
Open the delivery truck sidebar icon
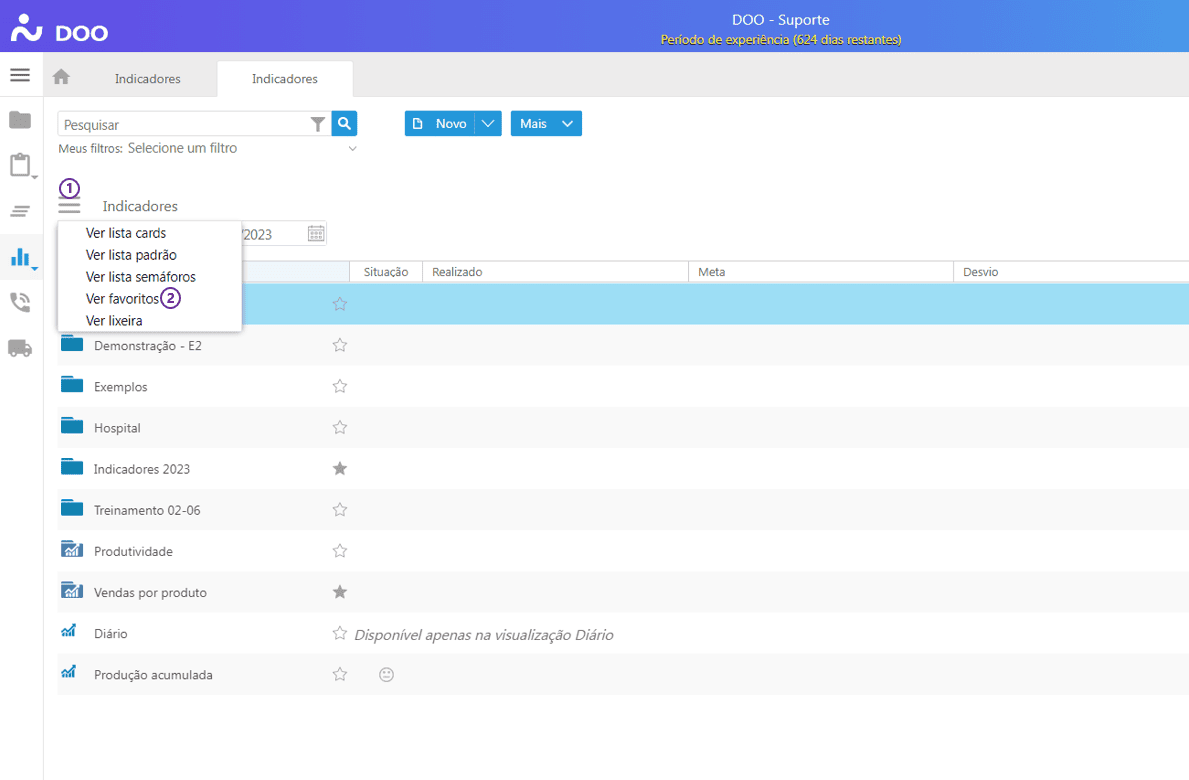pos(20,348)
